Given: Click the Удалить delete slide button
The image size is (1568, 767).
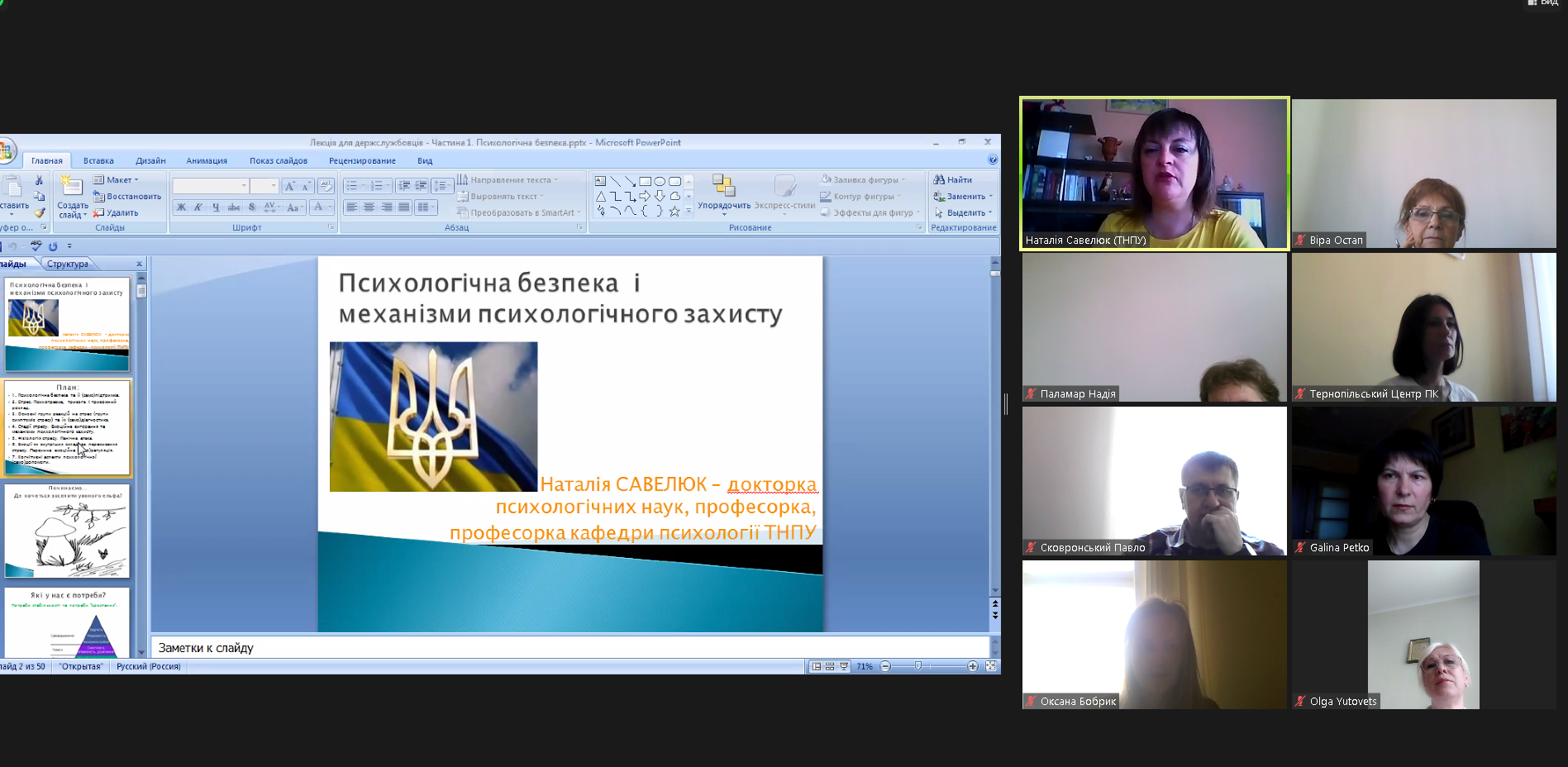Looking at the screenshot, I should pyautogui.click(x=116, y=212).
